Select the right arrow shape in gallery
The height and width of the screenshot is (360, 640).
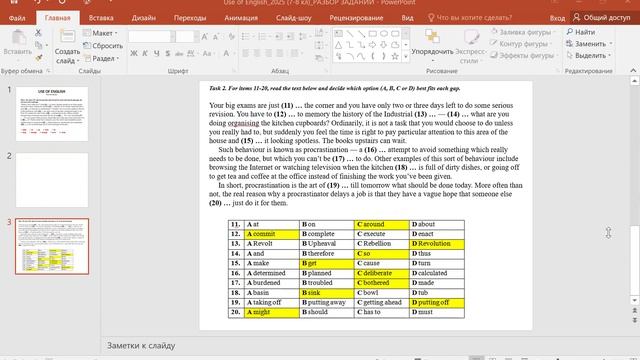pyautogui.click(x=373, y=45)
